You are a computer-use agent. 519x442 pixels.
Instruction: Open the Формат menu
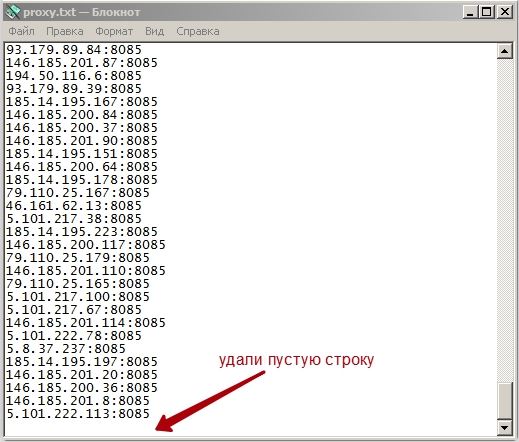coord(114,31)
